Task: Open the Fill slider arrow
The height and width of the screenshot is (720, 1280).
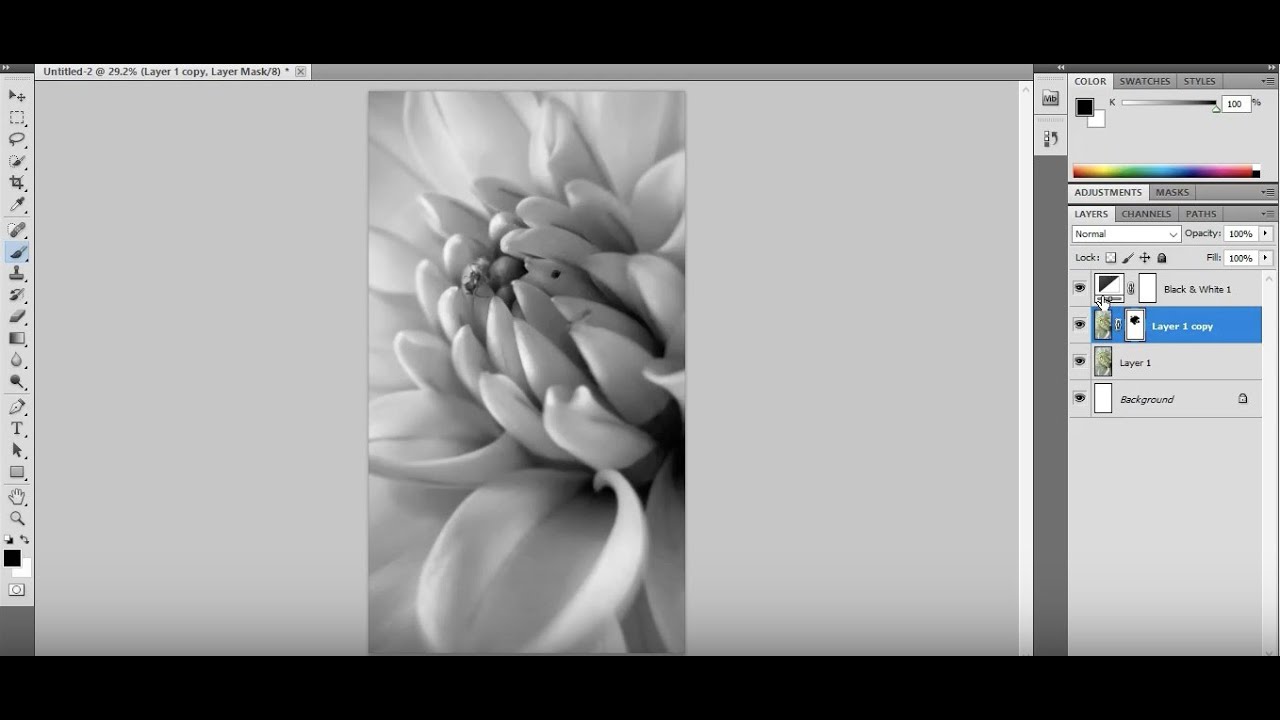Action: pyautogui.click(x=1266, y=258)
